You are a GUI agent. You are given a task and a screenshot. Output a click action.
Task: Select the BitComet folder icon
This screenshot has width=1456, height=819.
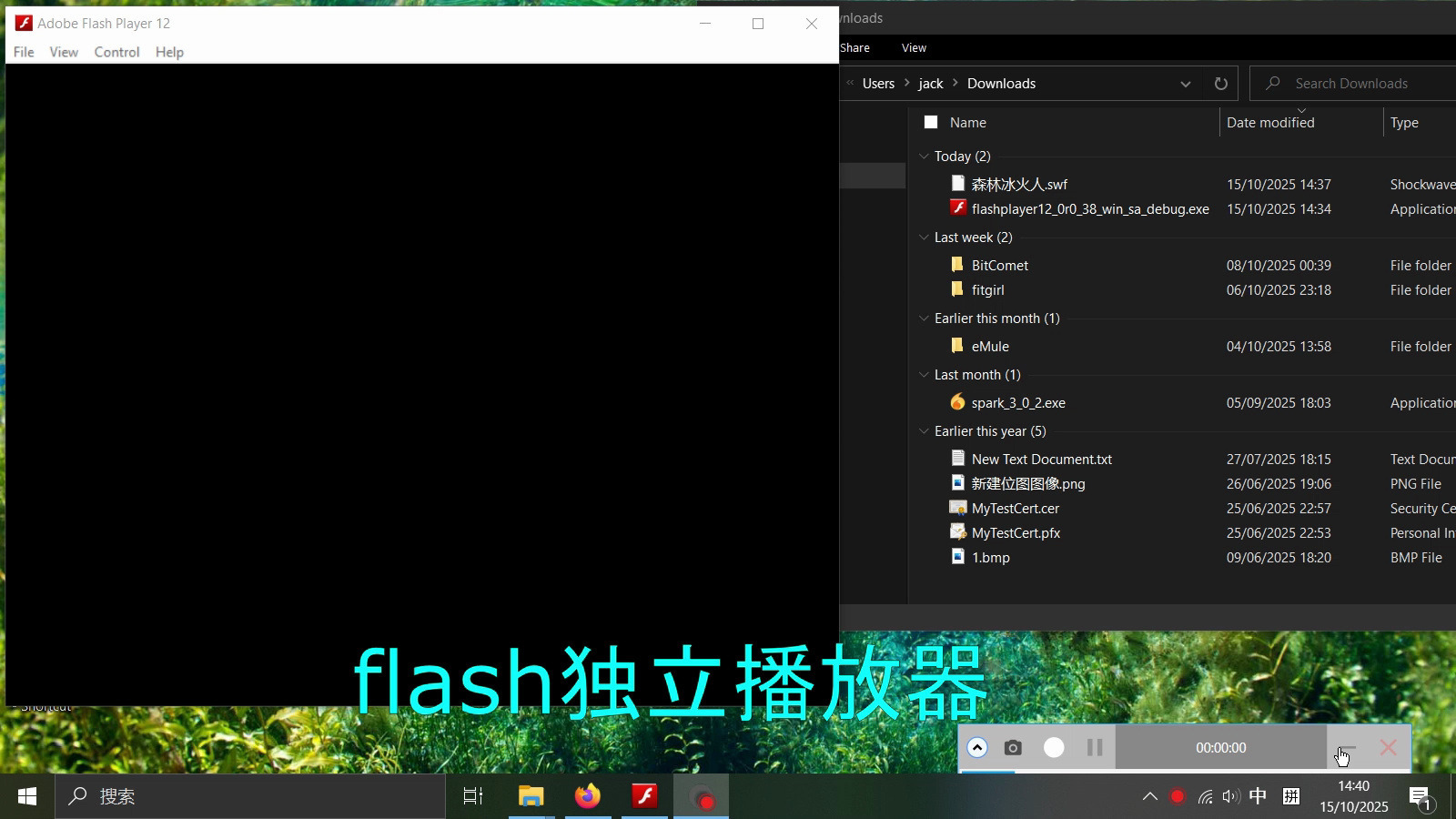tap(957, 265)
